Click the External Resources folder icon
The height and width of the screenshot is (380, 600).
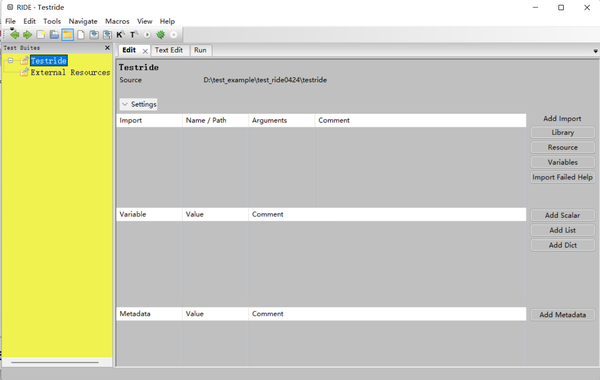24,72
